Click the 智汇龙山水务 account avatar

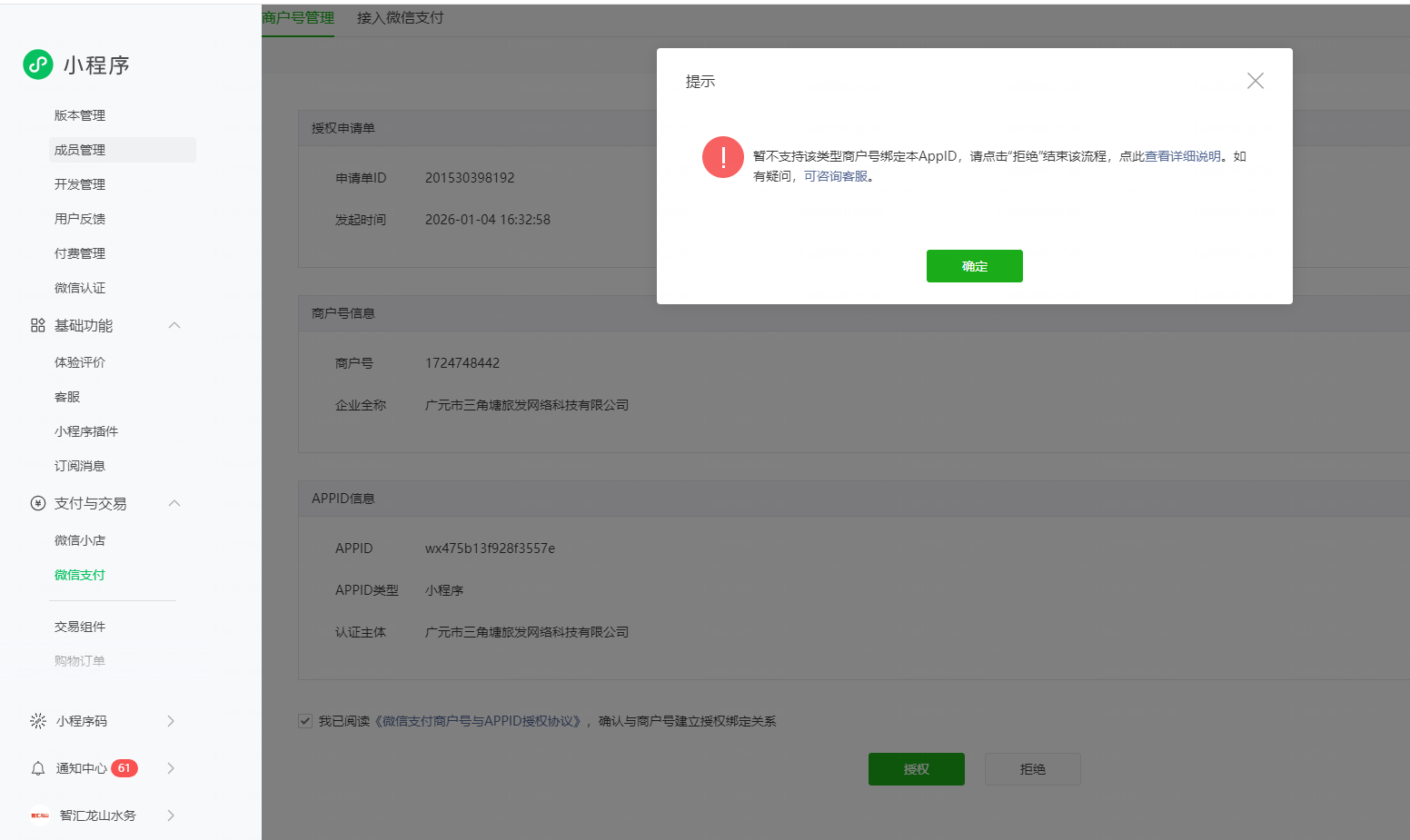coord(40,815)
